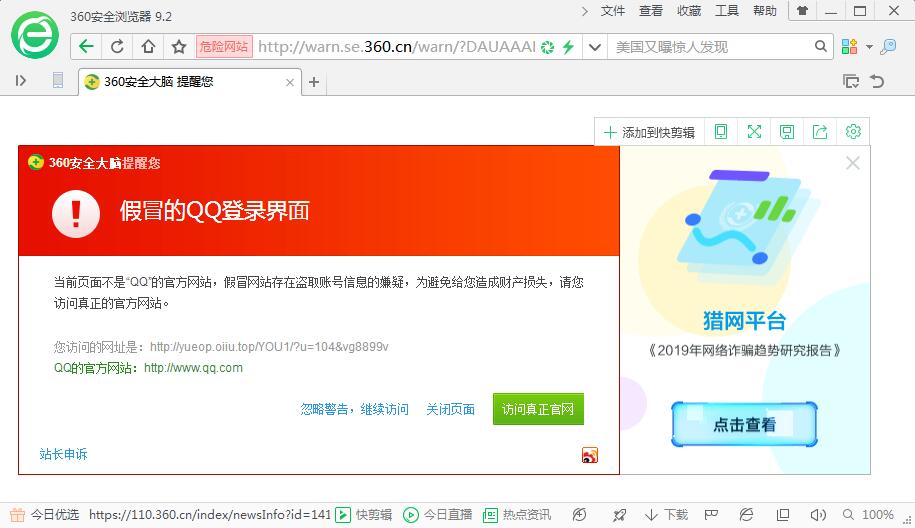Image resolution: width=915 pixels, height=528 pixels.
Task: Open the extensions grid icon
Action: [849, 47]
